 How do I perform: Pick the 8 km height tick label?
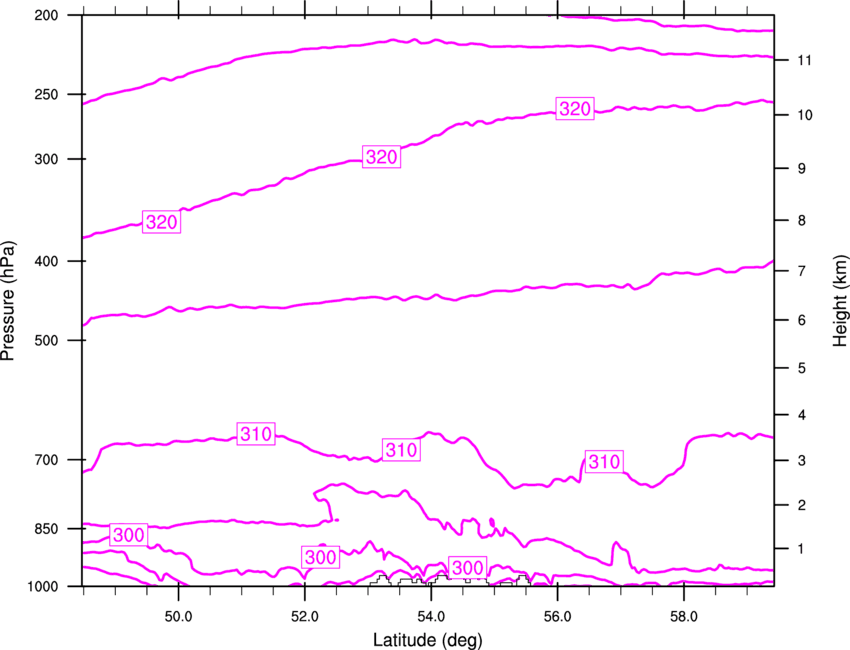(801, 221)
